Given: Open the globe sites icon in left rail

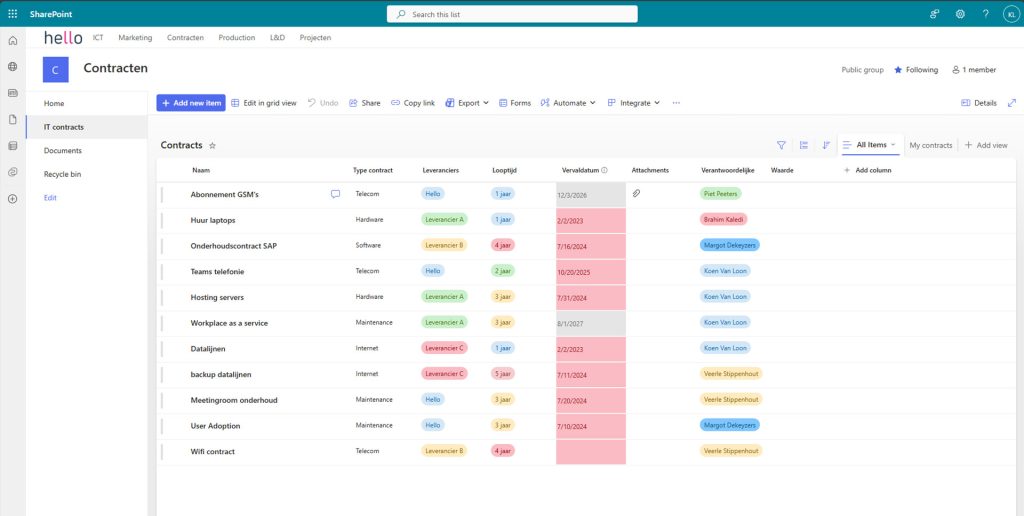Looking at the screenshot, I should (x=12, y=67).
